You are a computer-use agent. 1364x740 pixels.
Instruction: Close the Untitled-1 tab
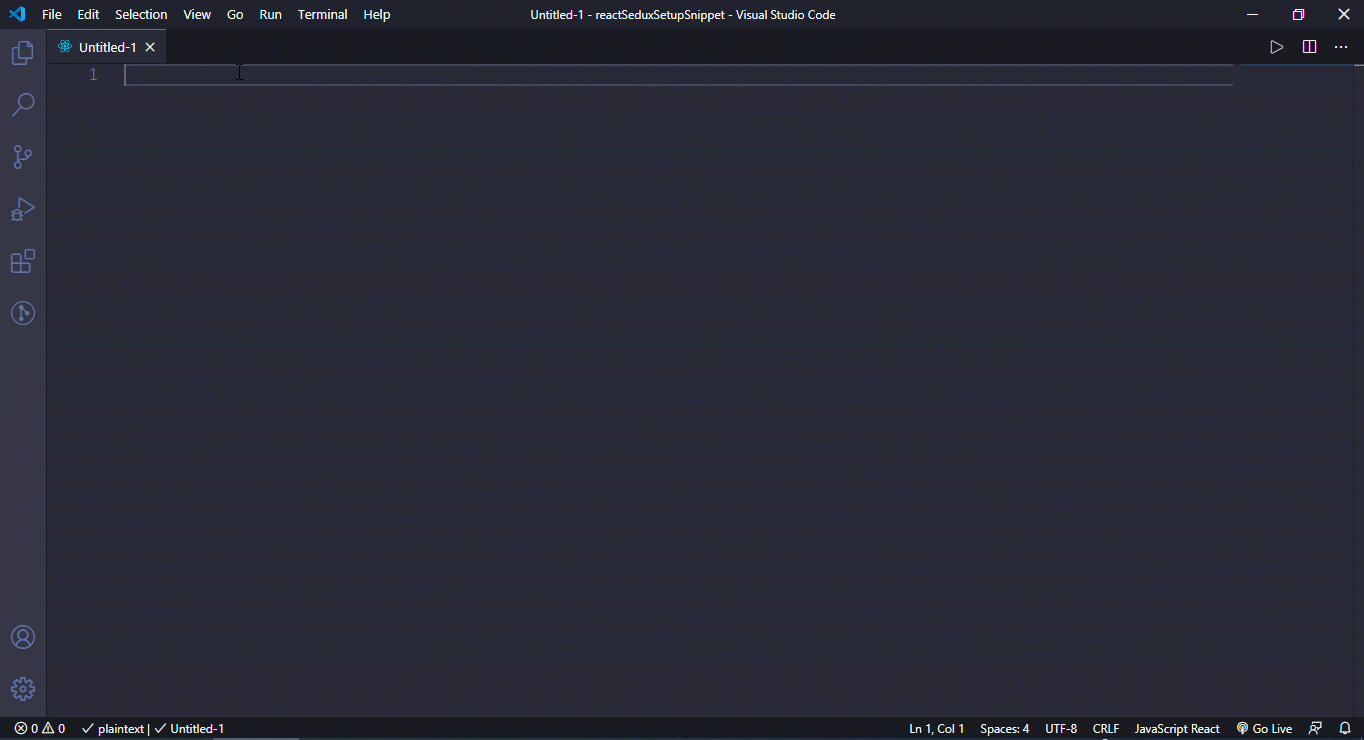click(x=150, y=47)
